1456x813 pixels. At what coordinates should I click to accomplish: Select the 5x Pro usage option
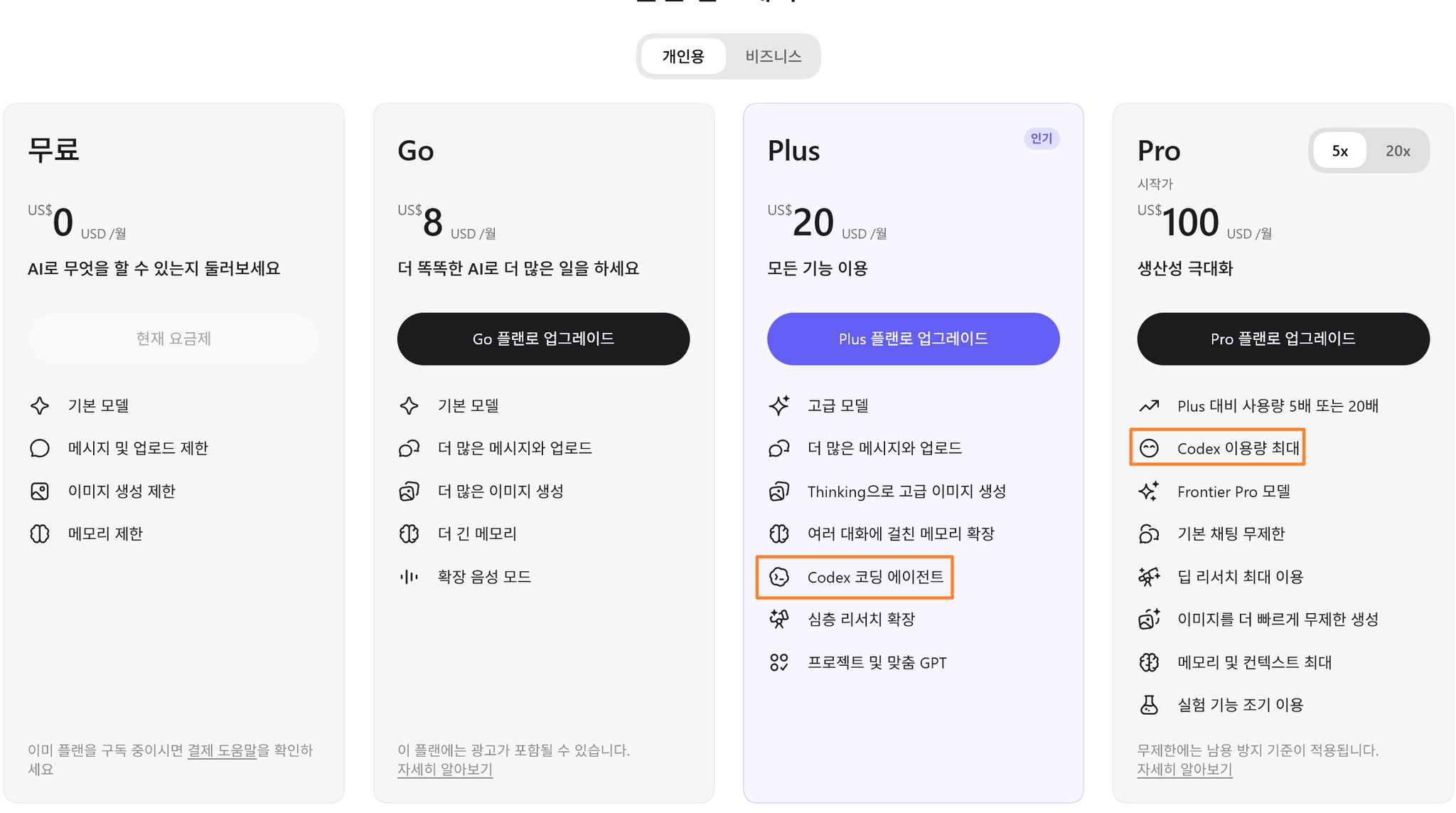click(x=1339, y=151)
